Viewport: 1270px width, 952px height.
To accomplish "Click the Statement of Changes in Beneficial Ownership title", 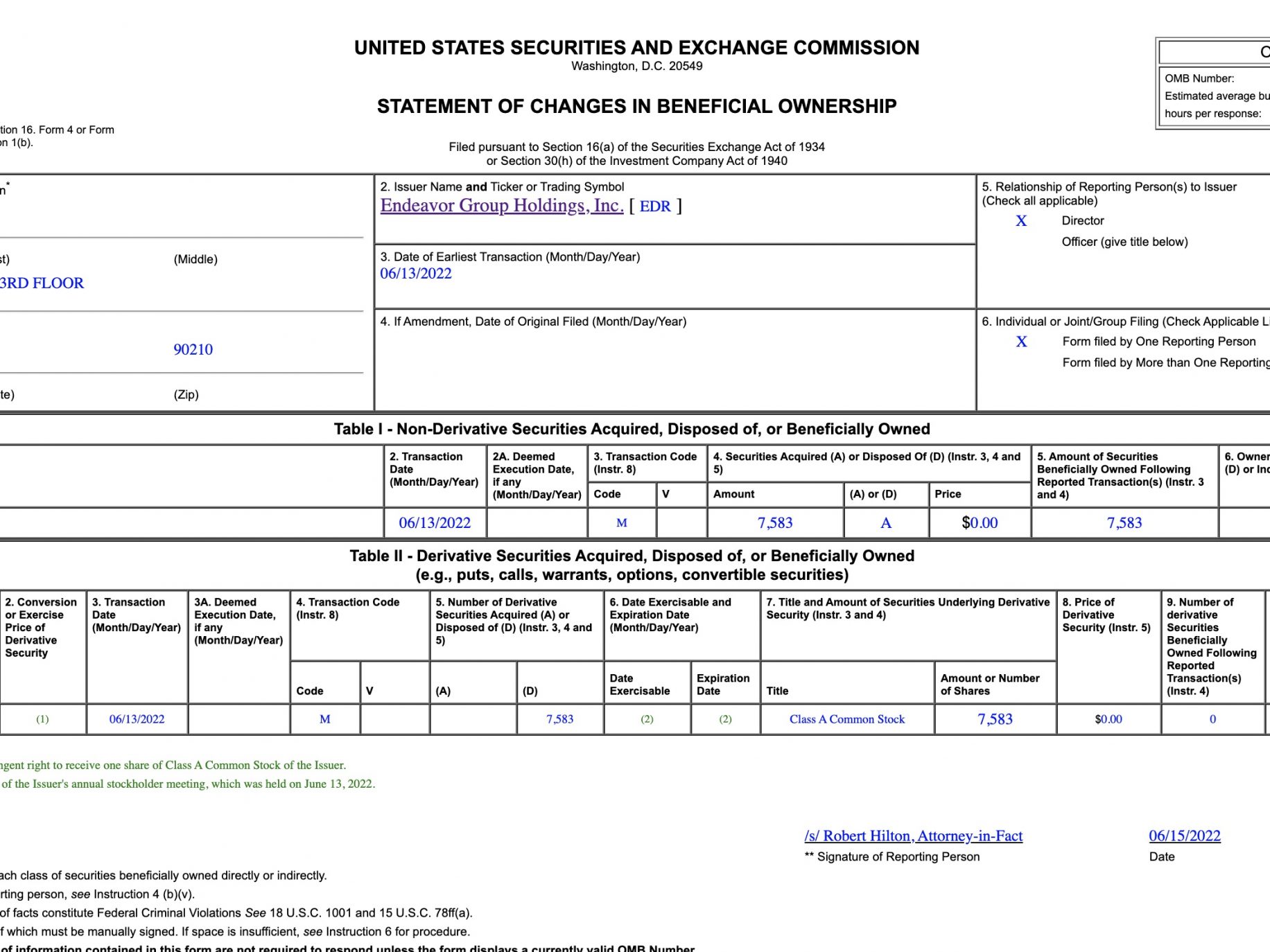I will tap(636, 106).
